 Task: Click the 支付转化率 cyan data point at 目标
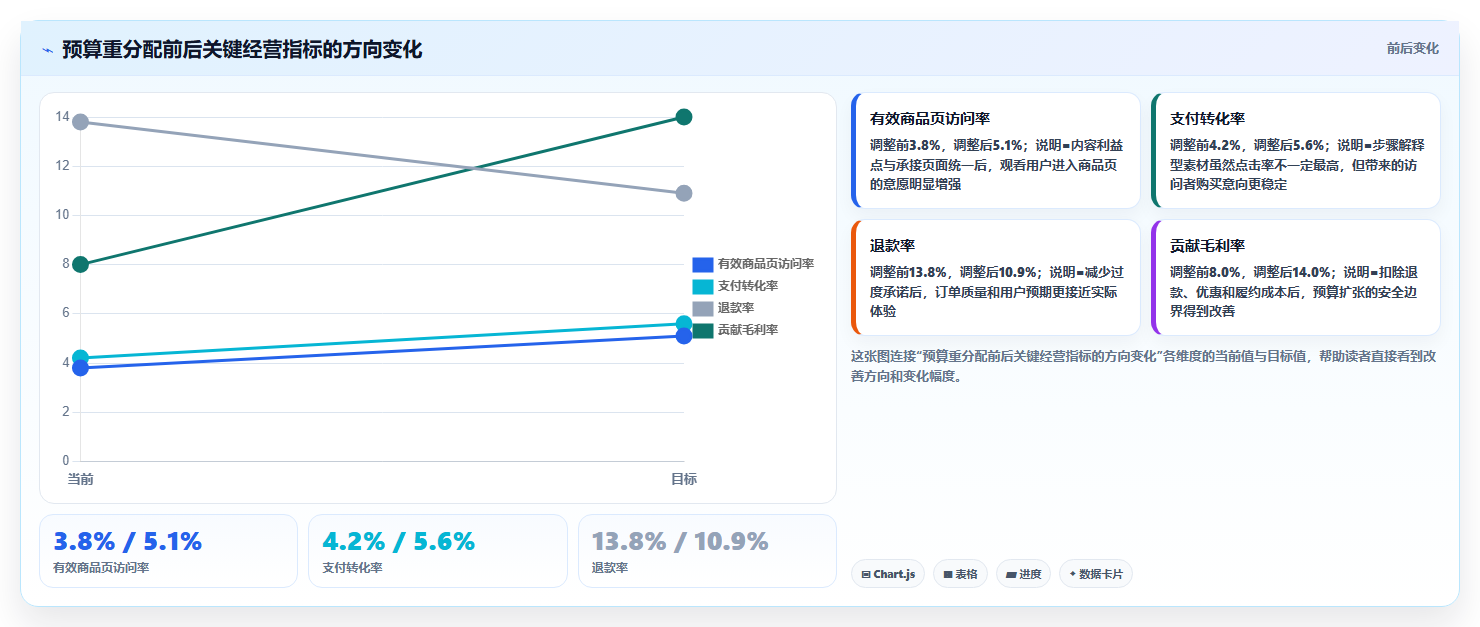tap(684, 323)
